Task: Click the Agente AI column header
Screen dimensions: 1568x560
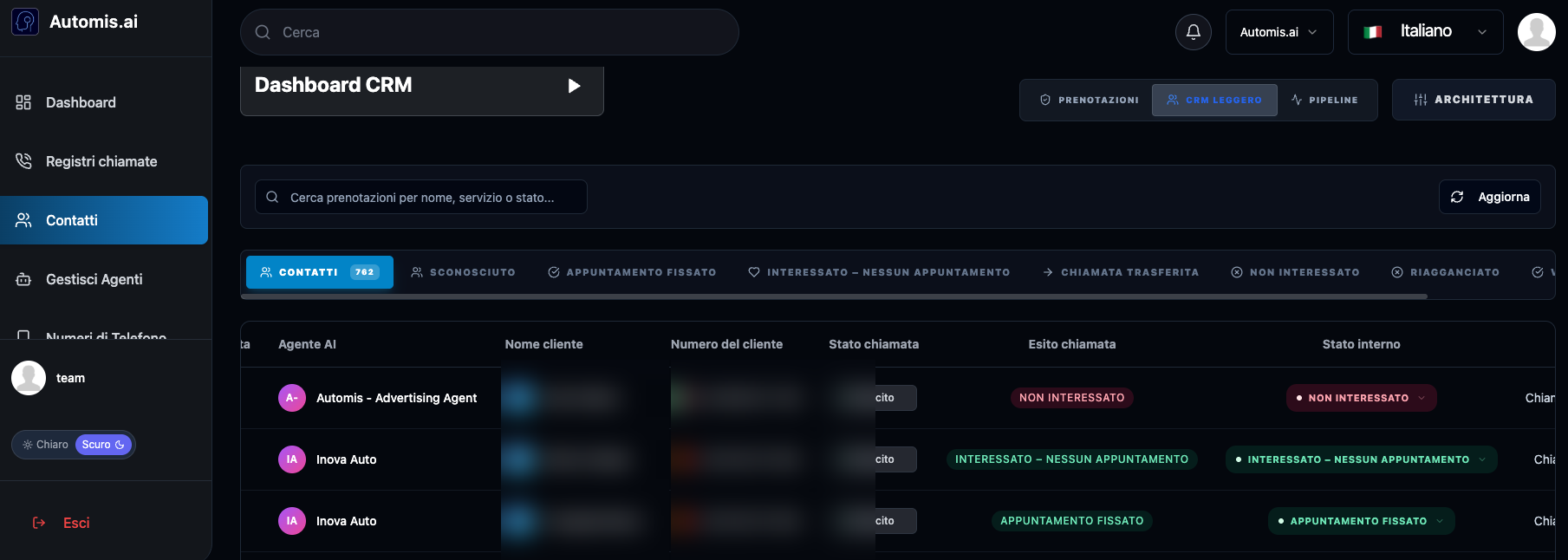Action: coord(307,344)
